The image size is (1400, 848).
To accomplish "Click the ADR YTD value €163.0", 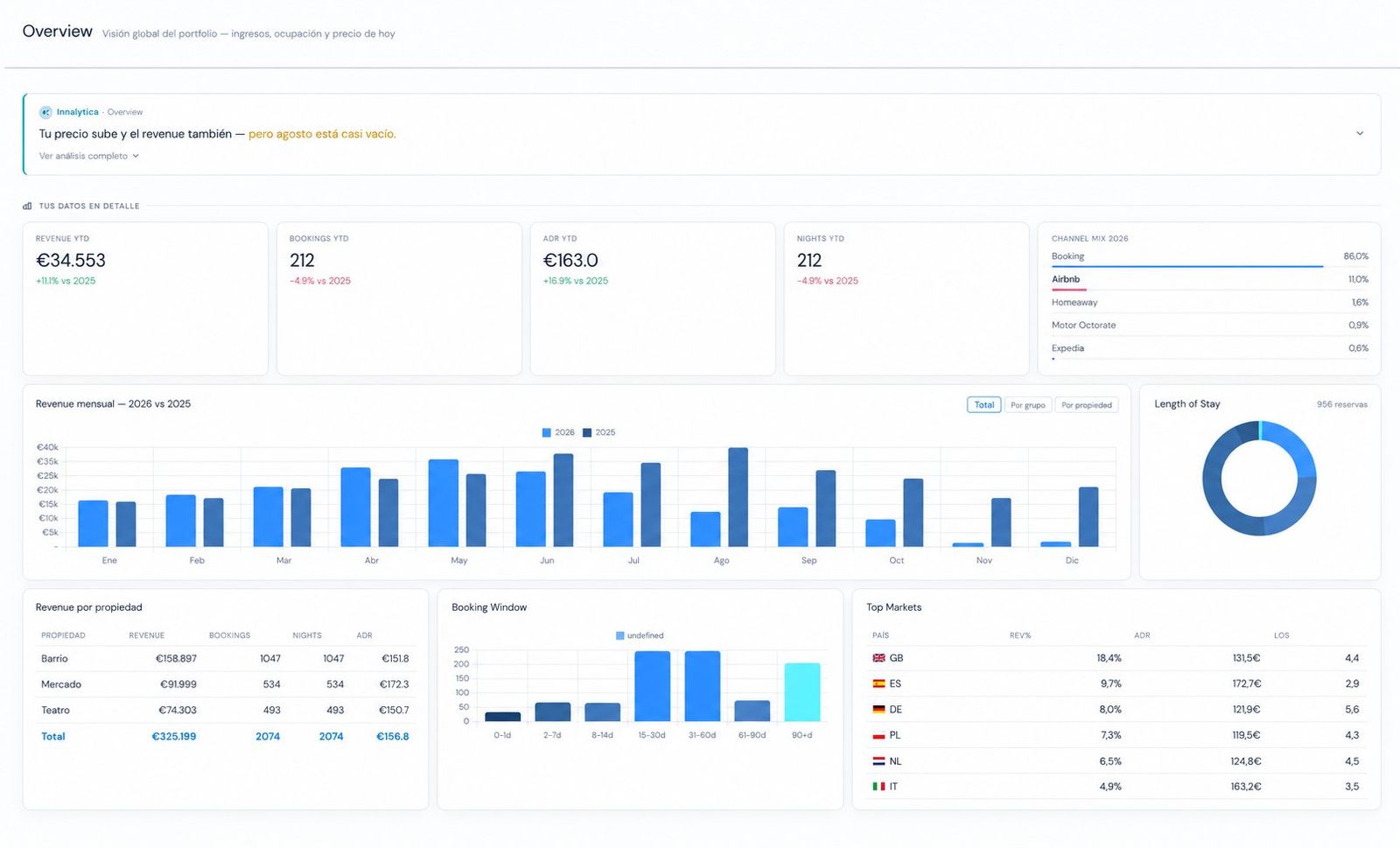I will pyautogui.click(x=570, y=260).
